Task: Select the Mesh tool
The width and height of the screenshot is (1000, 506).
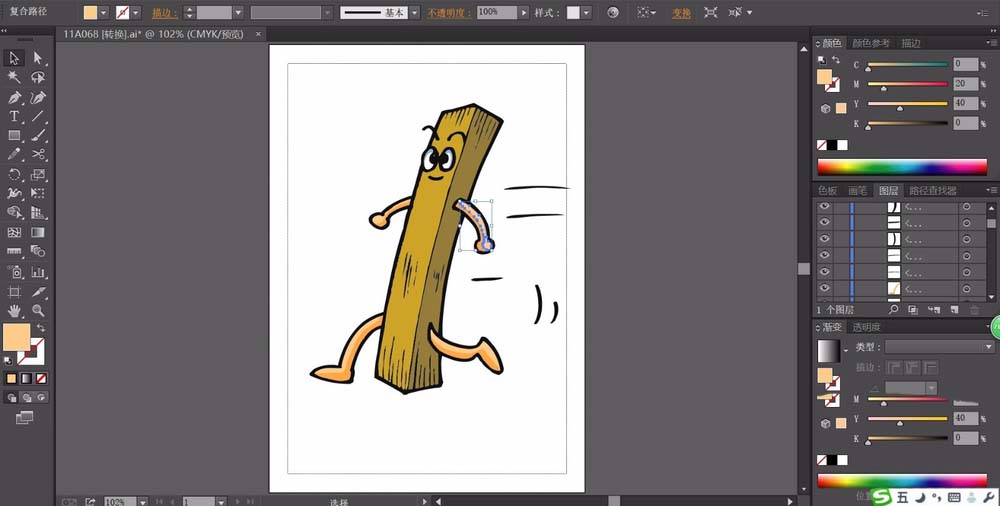Action: click(x=14, y=232)
